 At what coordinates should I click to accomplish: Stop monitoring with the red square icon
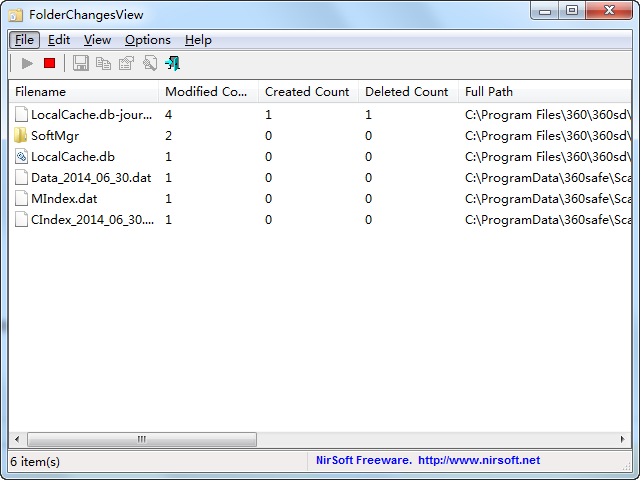coord(49,63)
